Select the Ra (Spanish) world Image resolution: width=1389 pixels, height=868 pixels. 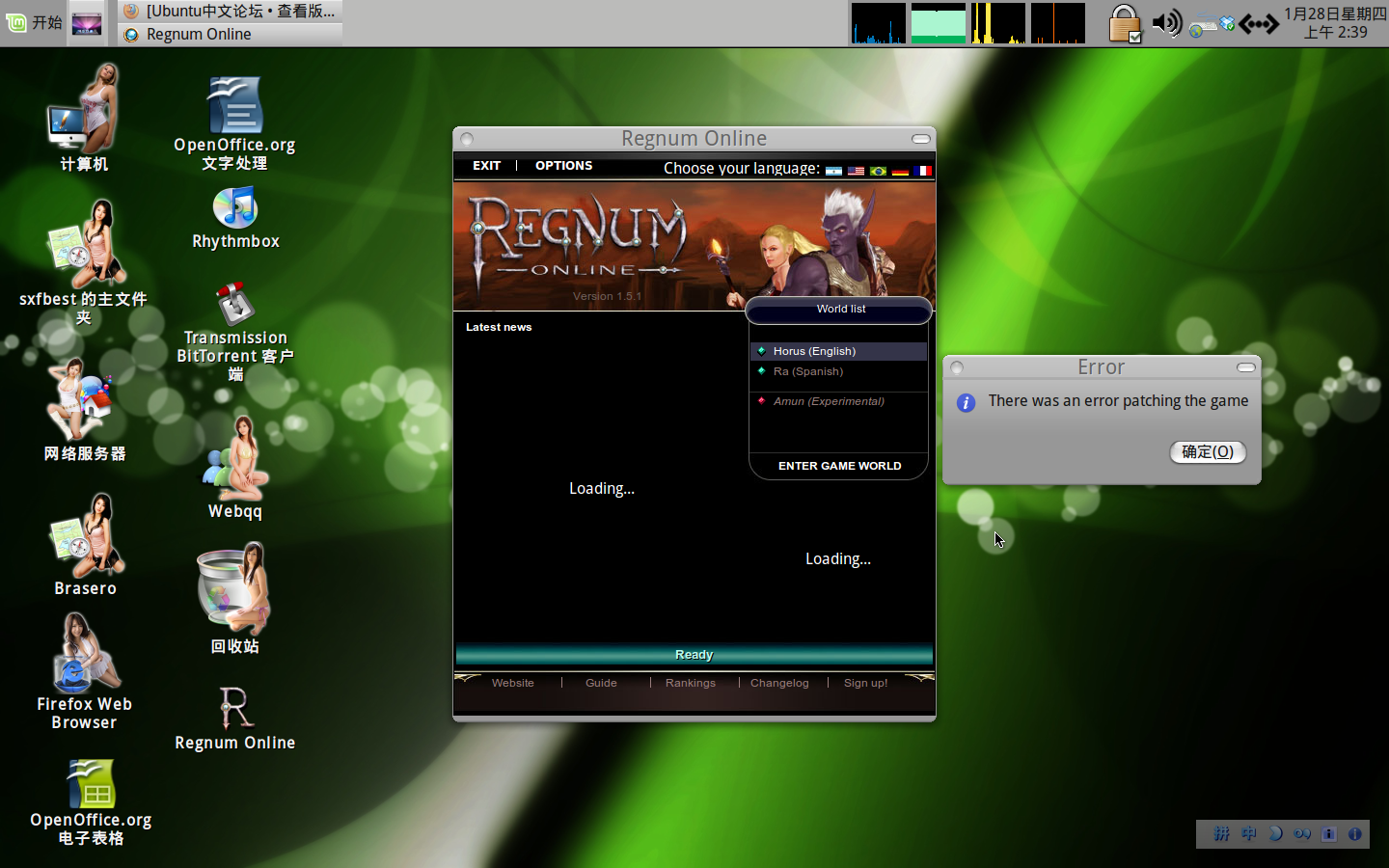pos(838,371)
